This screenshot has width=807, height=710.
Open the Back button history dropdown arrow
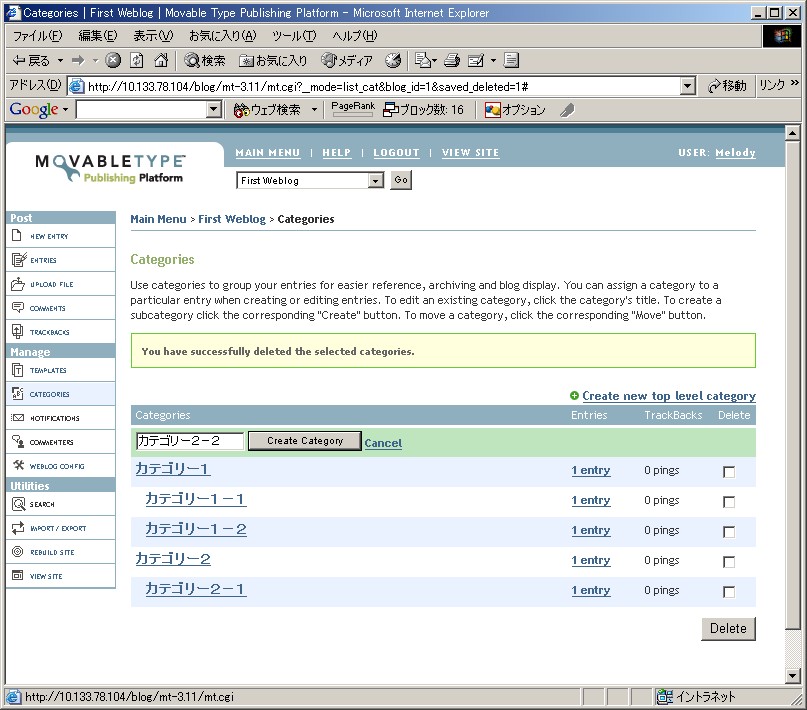pos(60,61)
